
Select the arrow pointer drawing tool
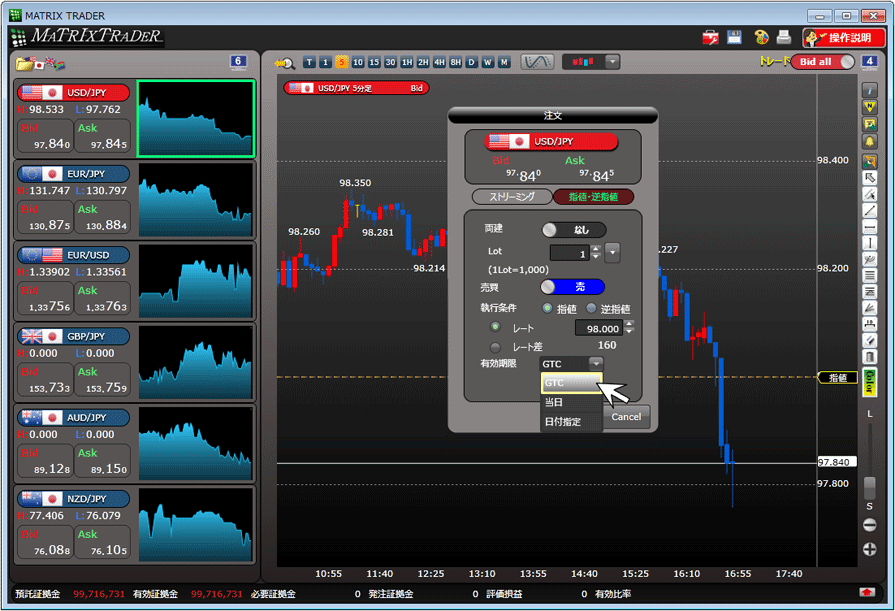pyautogui.click(x=869, y=178)
